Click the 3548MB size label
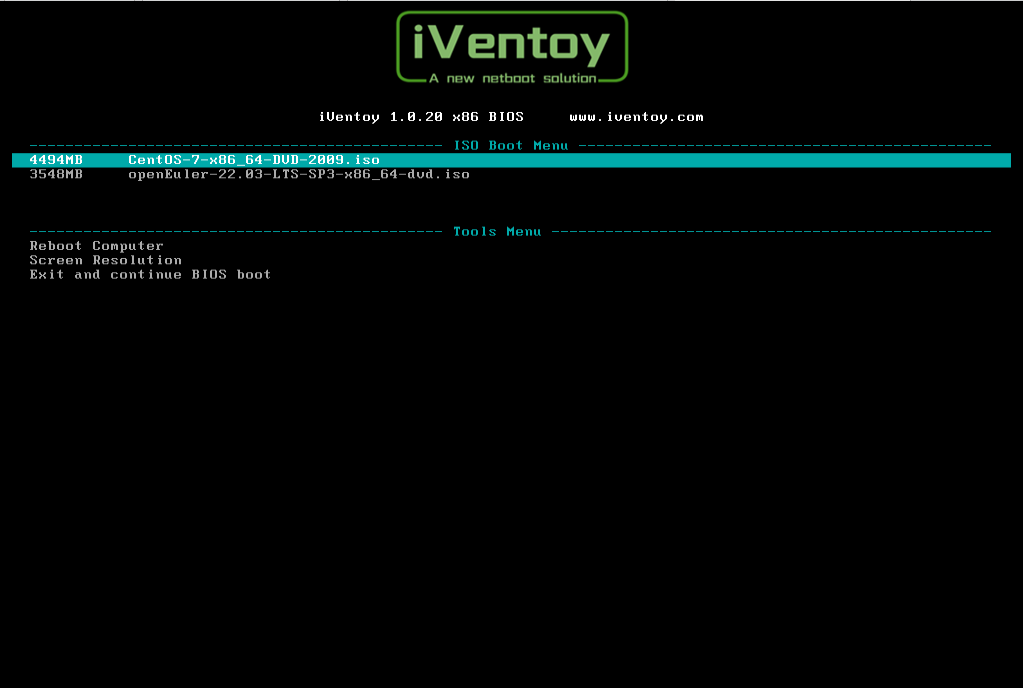The height and width of the screenshot is (689, 1024). click(x=56, y=174)
